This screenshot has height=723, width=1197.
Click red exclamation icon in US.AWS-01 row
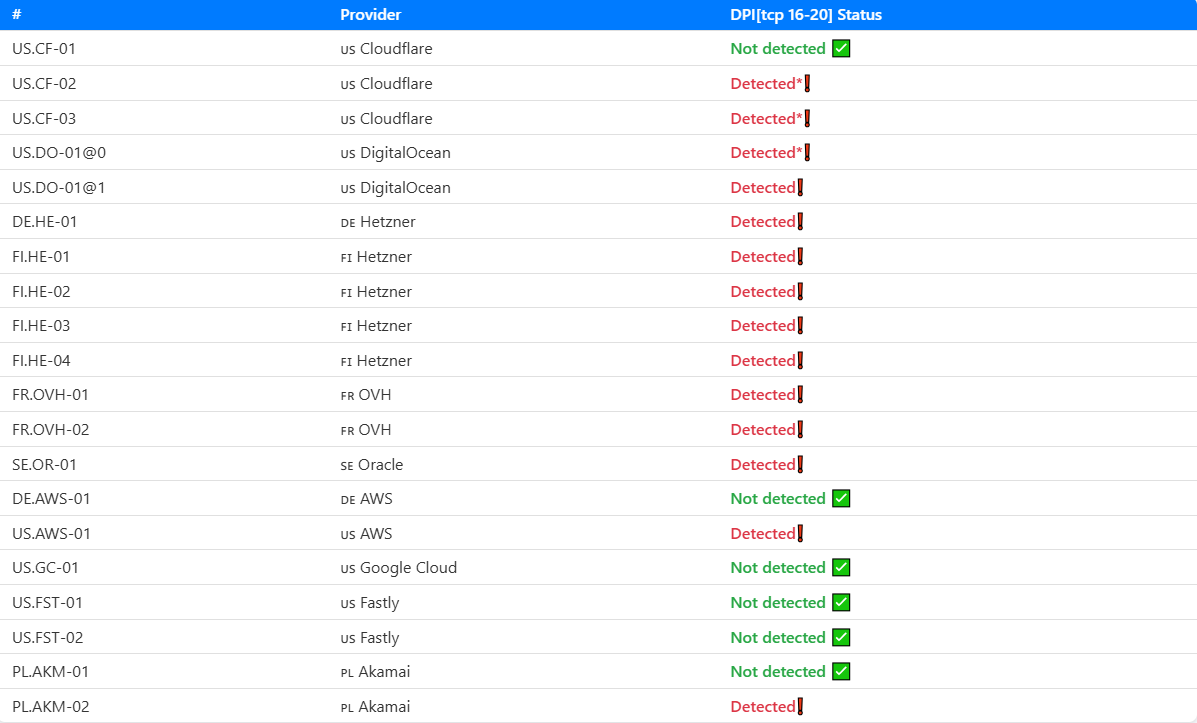coord(800,534)
